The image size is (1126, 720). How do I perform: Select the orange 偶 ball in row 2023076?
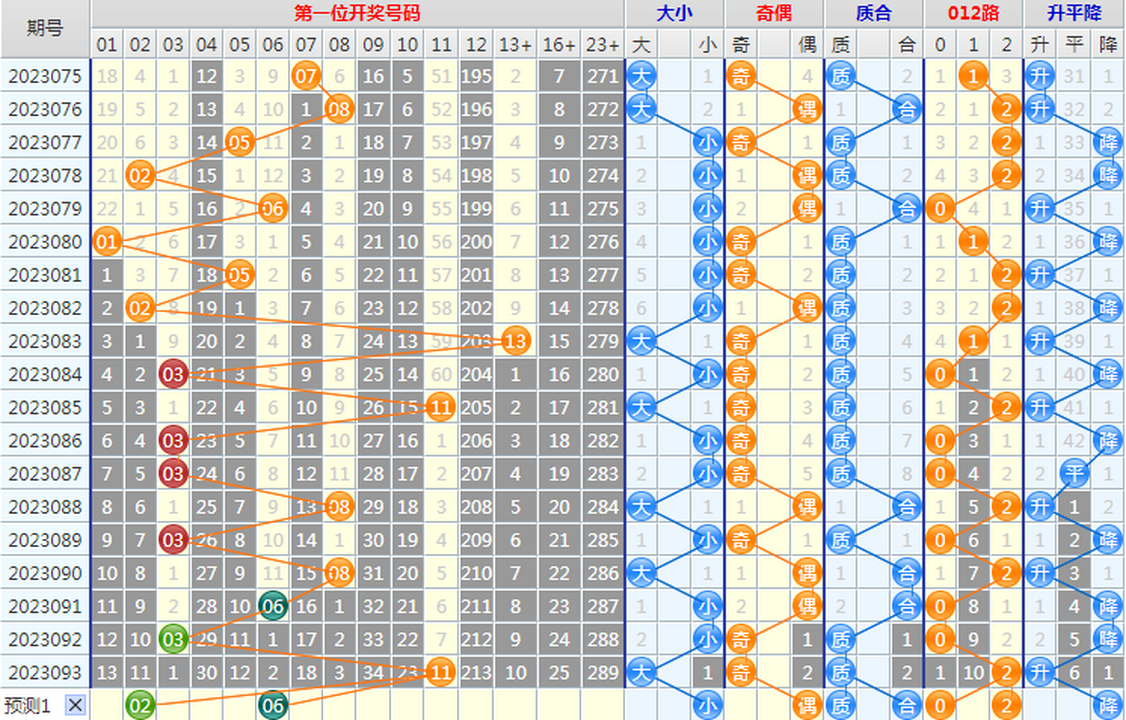(807, 109)
